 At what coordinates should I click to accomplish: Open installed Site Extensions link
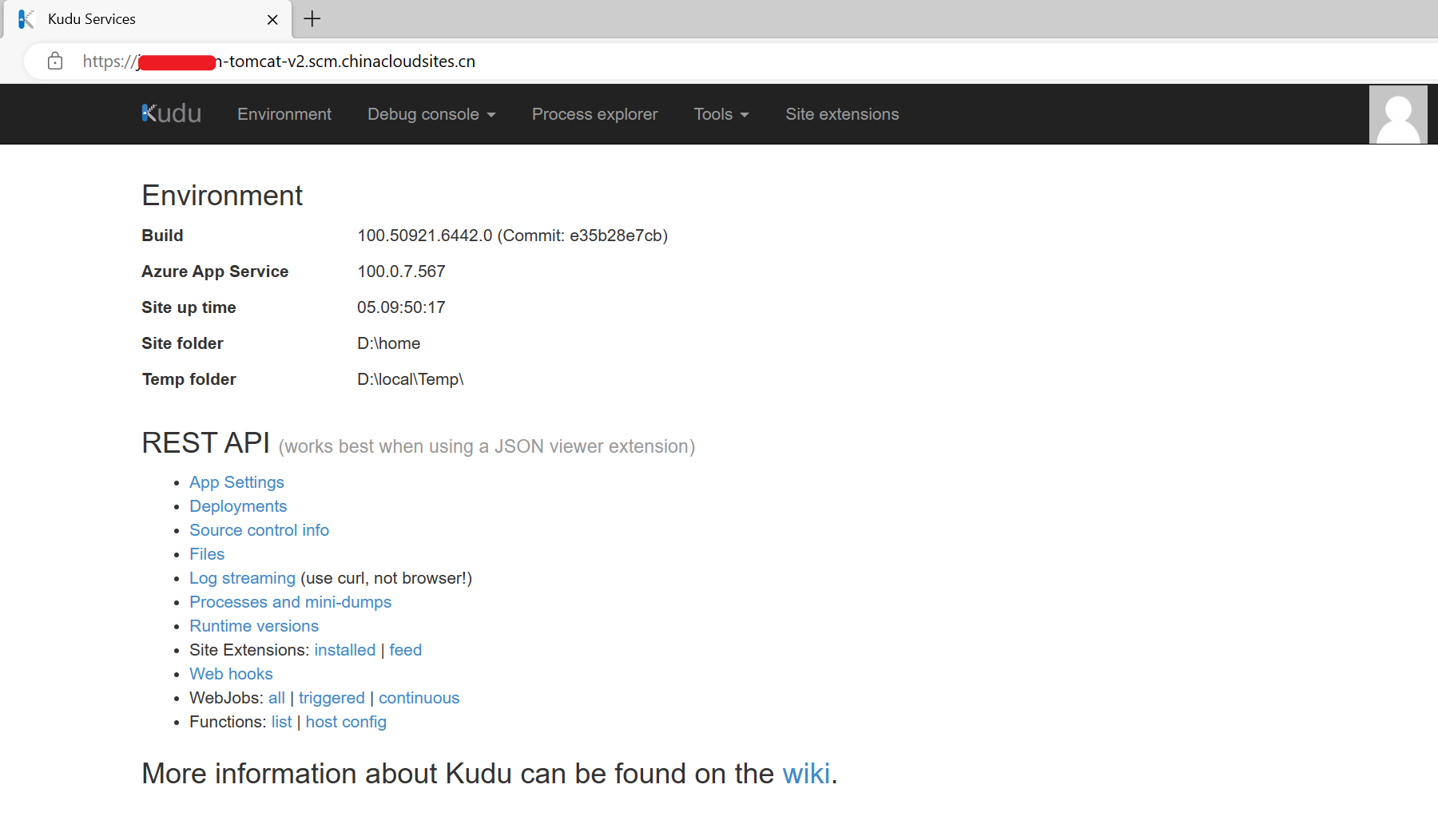point(344,650)
